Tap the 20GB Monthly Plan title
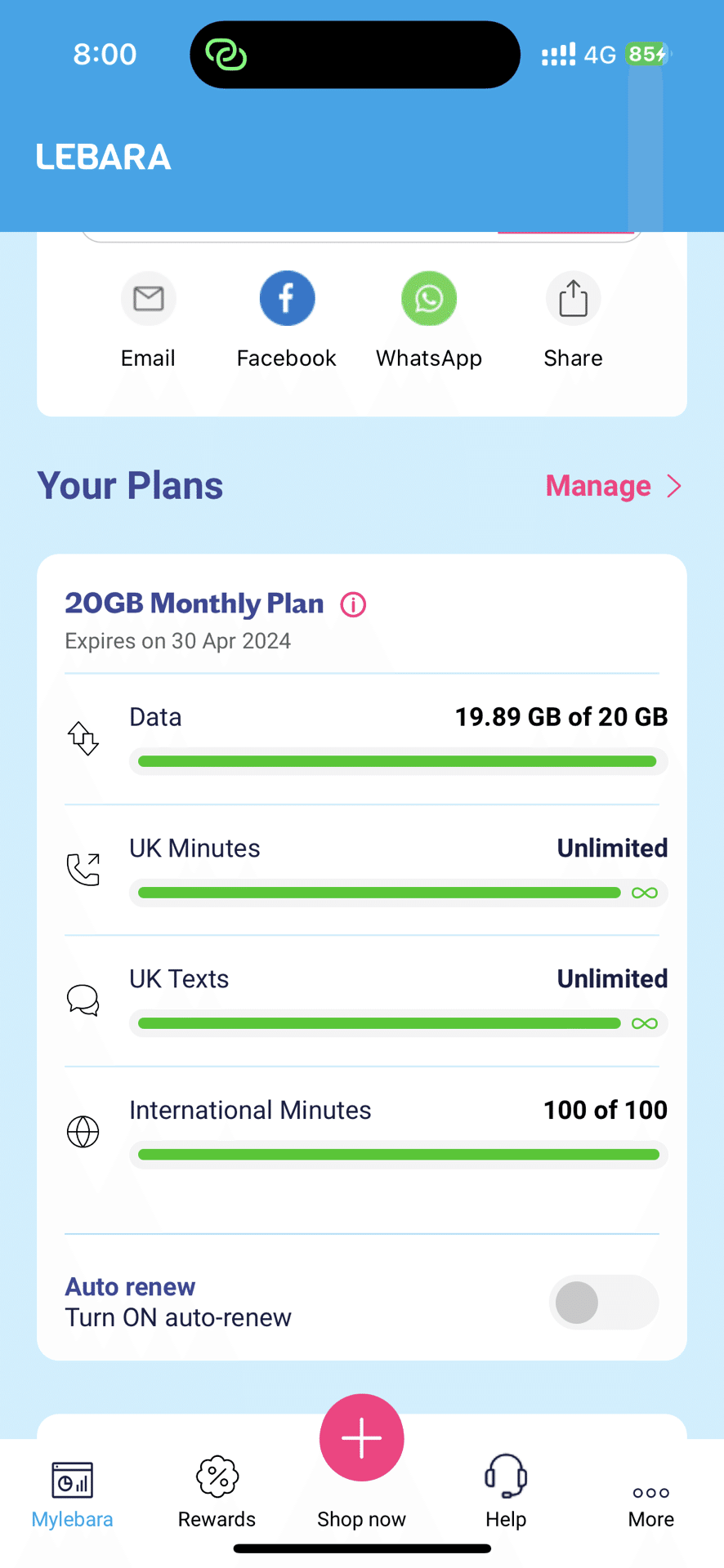 194,604
